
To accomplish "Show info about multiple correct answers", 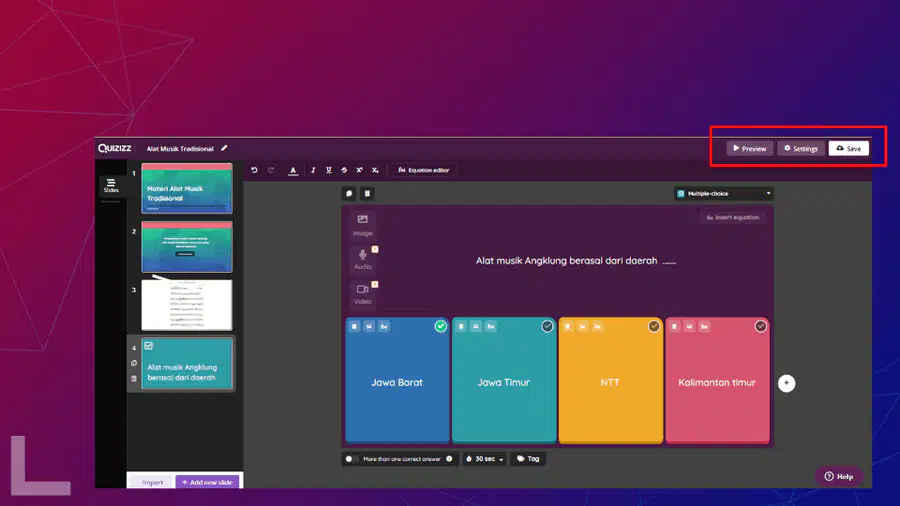I will [x=449, y=459].
